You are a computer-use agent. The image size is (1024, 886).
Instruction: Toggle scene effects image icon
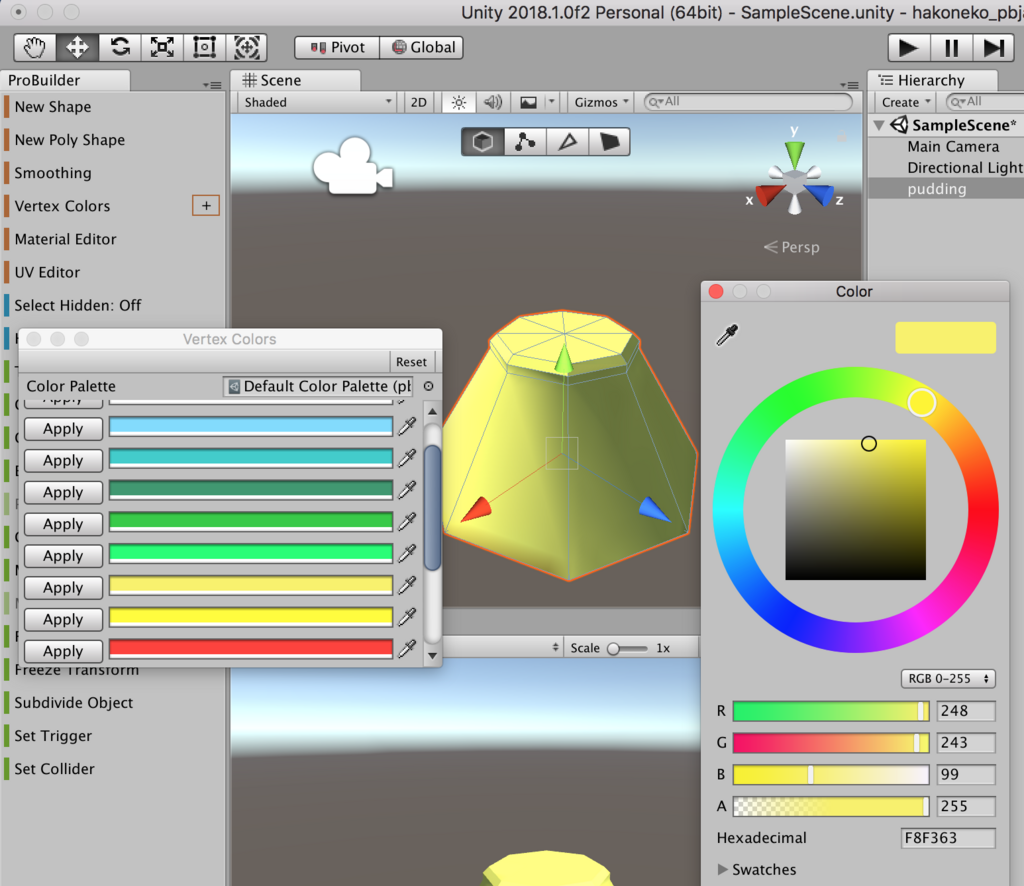click(x=528, y=103)
